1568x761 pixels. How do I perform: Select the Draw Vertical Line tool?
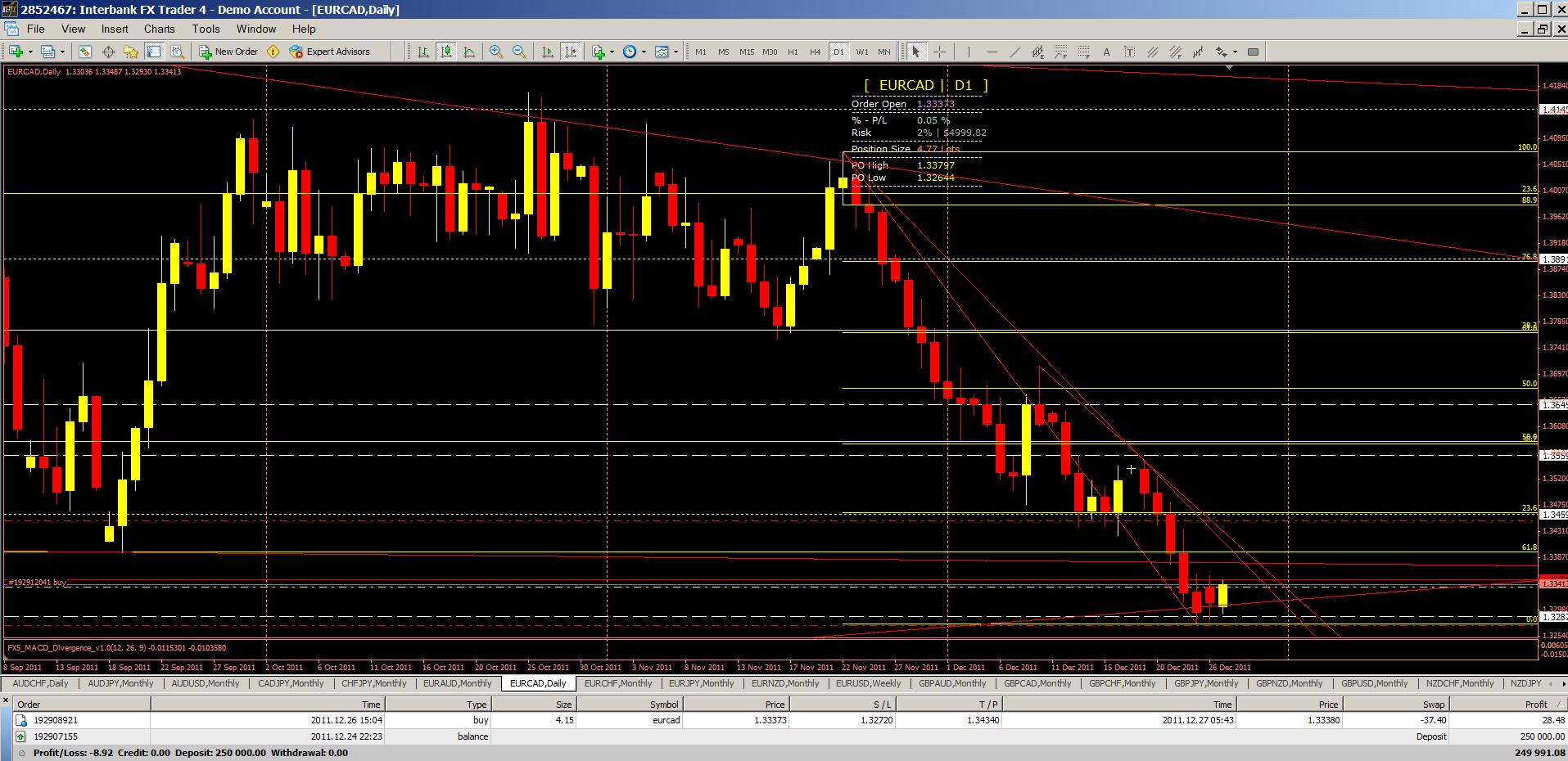969,52
